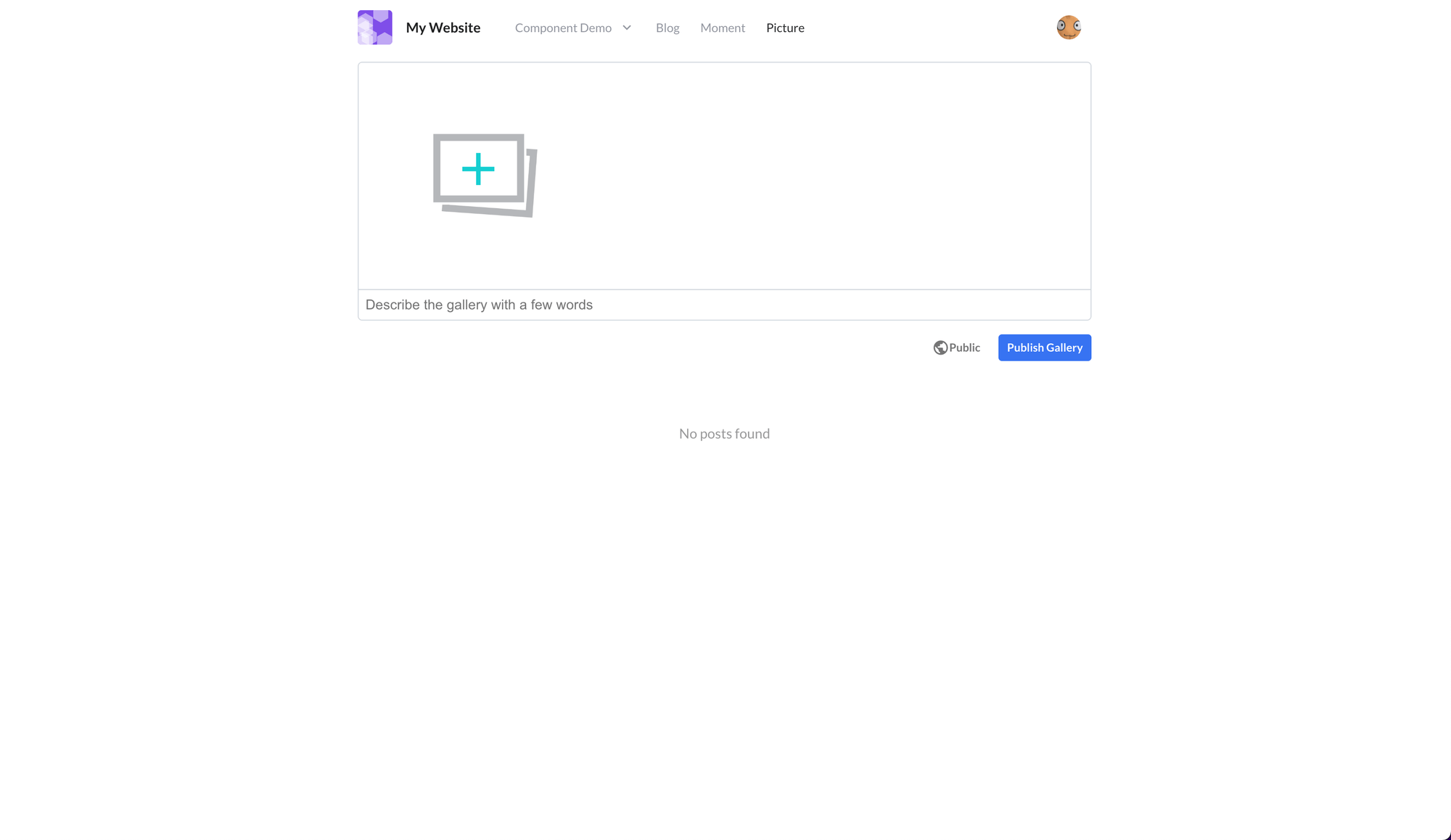
Task: Click the Public visibility globe icon
Action: tap(941, 347)
